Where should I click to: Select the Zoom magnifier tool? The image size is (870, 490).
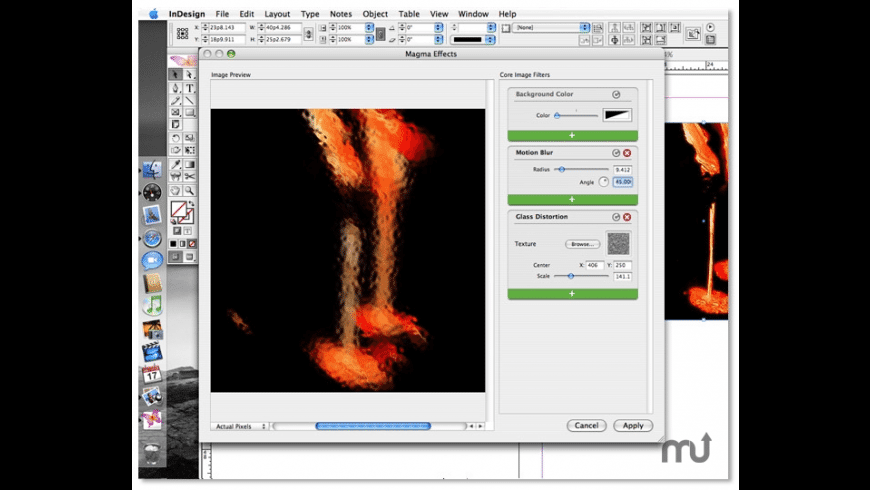pos(189,190)
